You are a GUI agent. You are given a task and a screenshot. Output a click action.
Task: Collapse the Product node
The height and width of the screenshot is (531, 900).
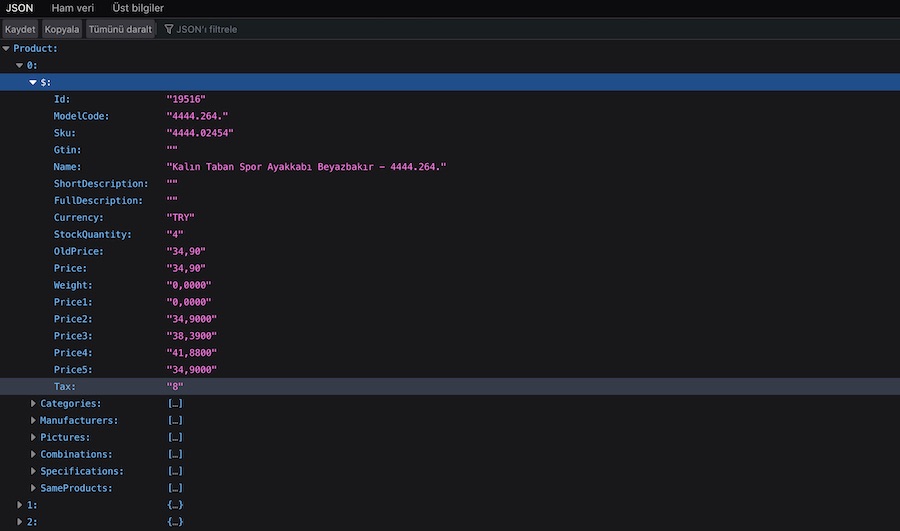6,49
